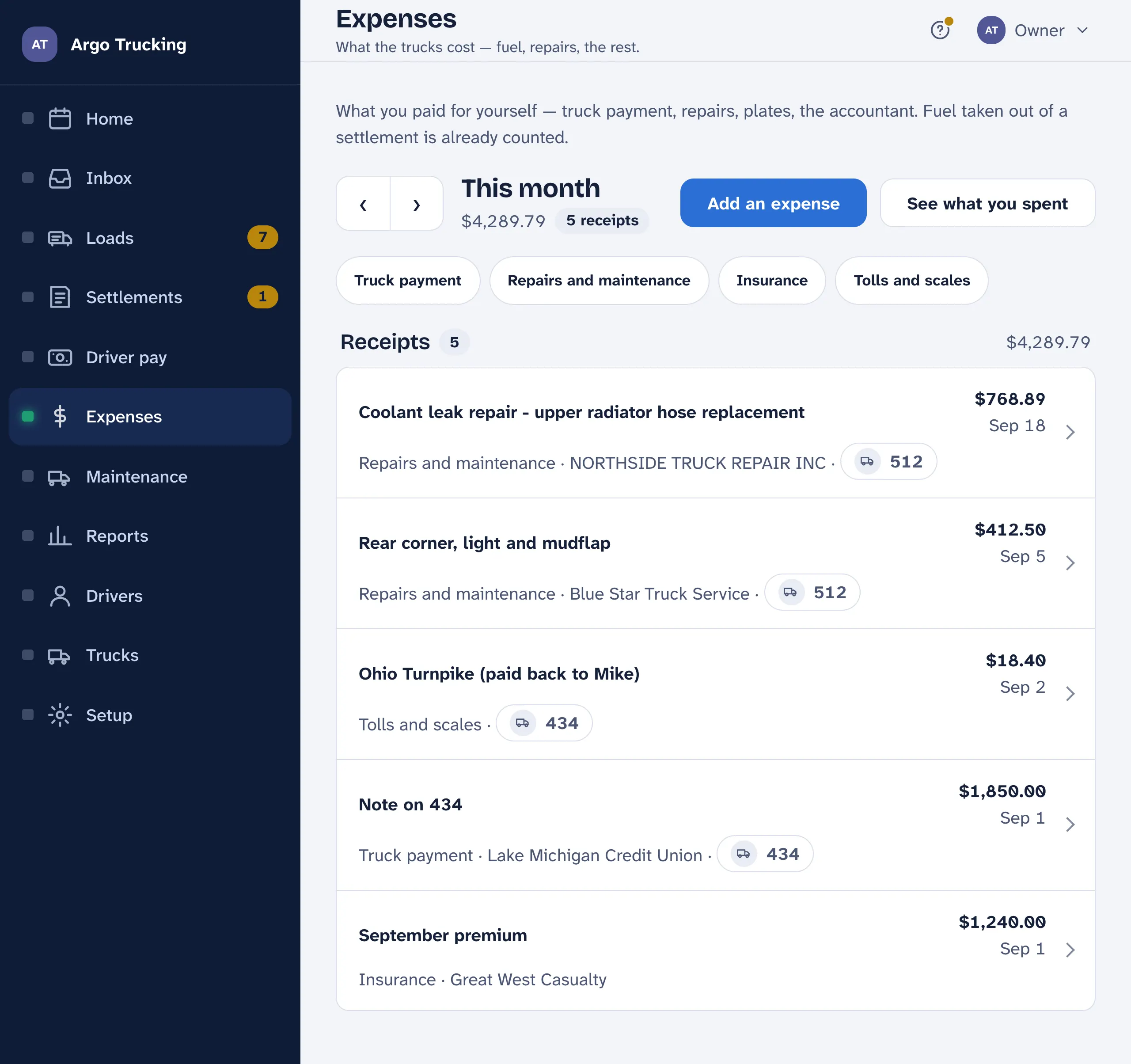Click NORTHSIDE TRUCK REPAIR INC vendor text
Image resolution: width=1131 pixels, height=1064 pixels.
click(x=698, y=463)
